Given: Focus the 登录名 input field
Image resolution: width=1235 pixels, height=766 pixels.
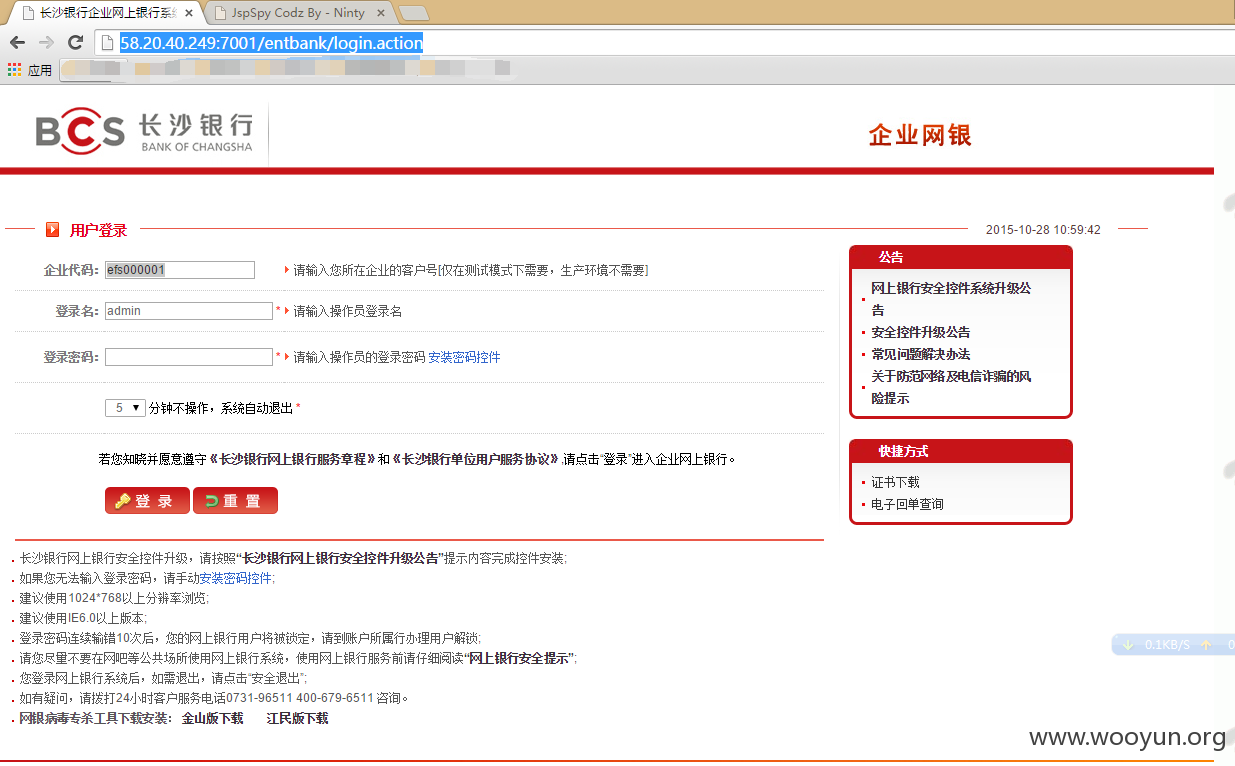Looking at the screenshot, I should (x=189, y=311).
